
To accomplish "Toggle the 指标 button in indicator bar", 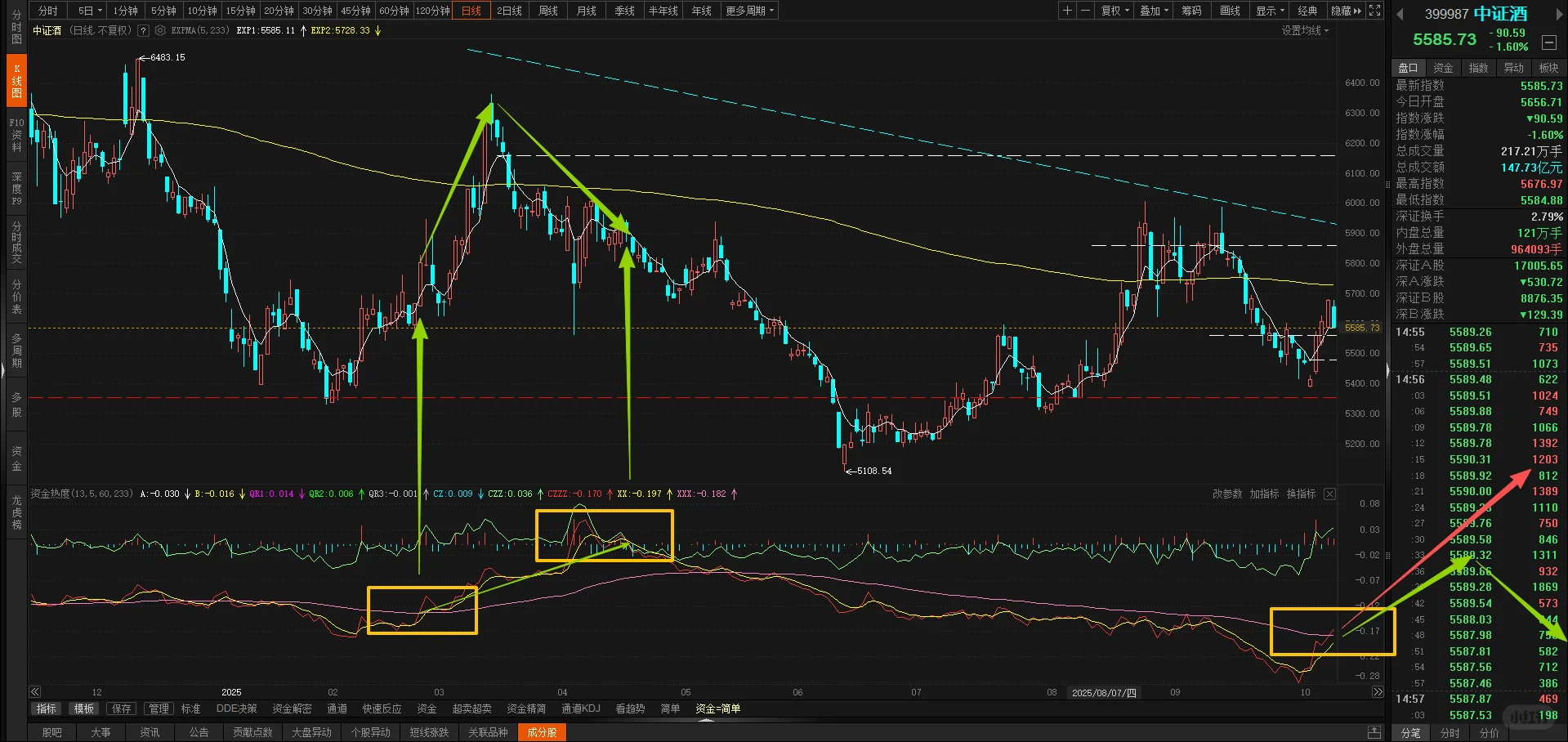I will coord(47,708).
